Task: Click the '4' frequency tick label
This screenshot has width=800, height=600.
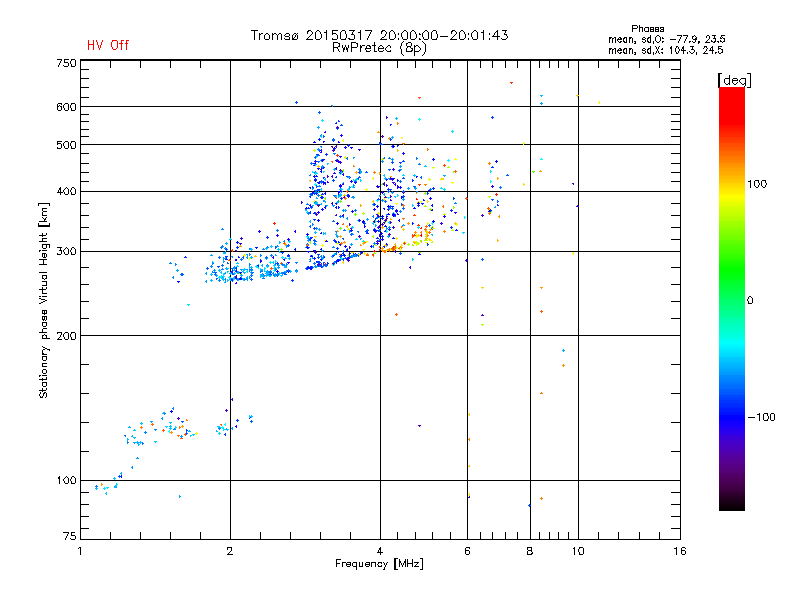Action: pyautogui.click(x=380, y=551)
